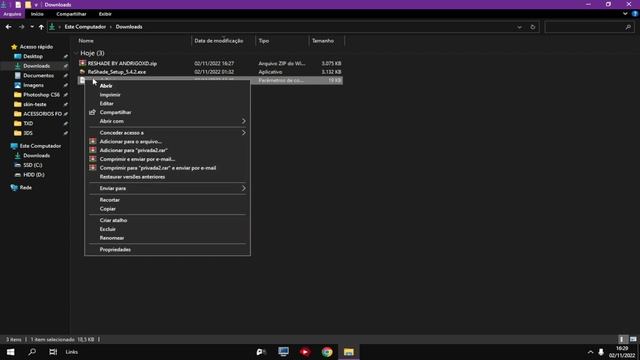Expand the ribbon with the chevron
The image size is (640, 360).
(x=625, y=13)
